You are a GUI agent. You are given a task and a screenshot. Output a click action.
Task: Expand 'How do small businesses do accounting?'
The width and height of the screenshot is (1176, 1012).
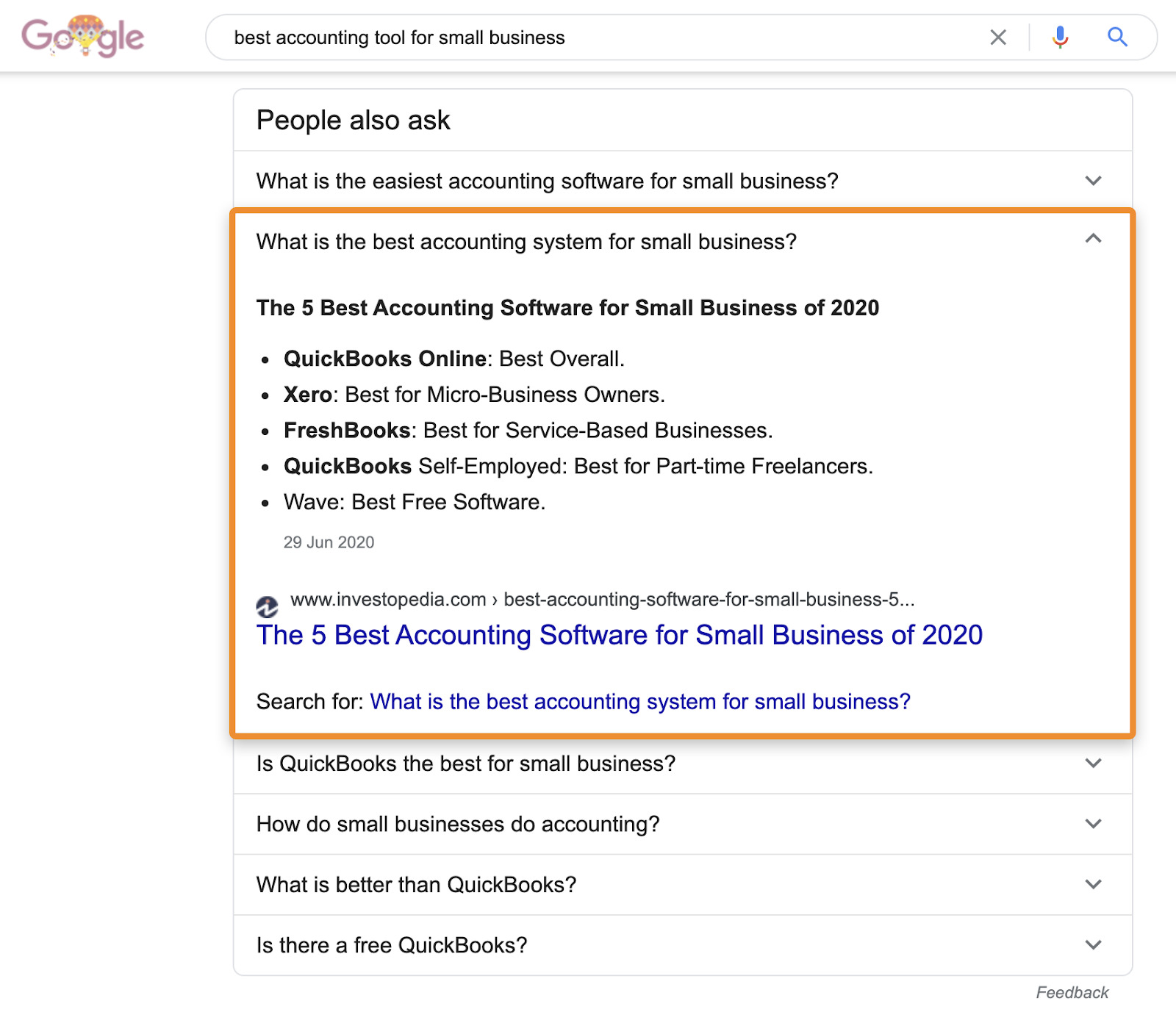pyautogui.click(x=457, y=824)
